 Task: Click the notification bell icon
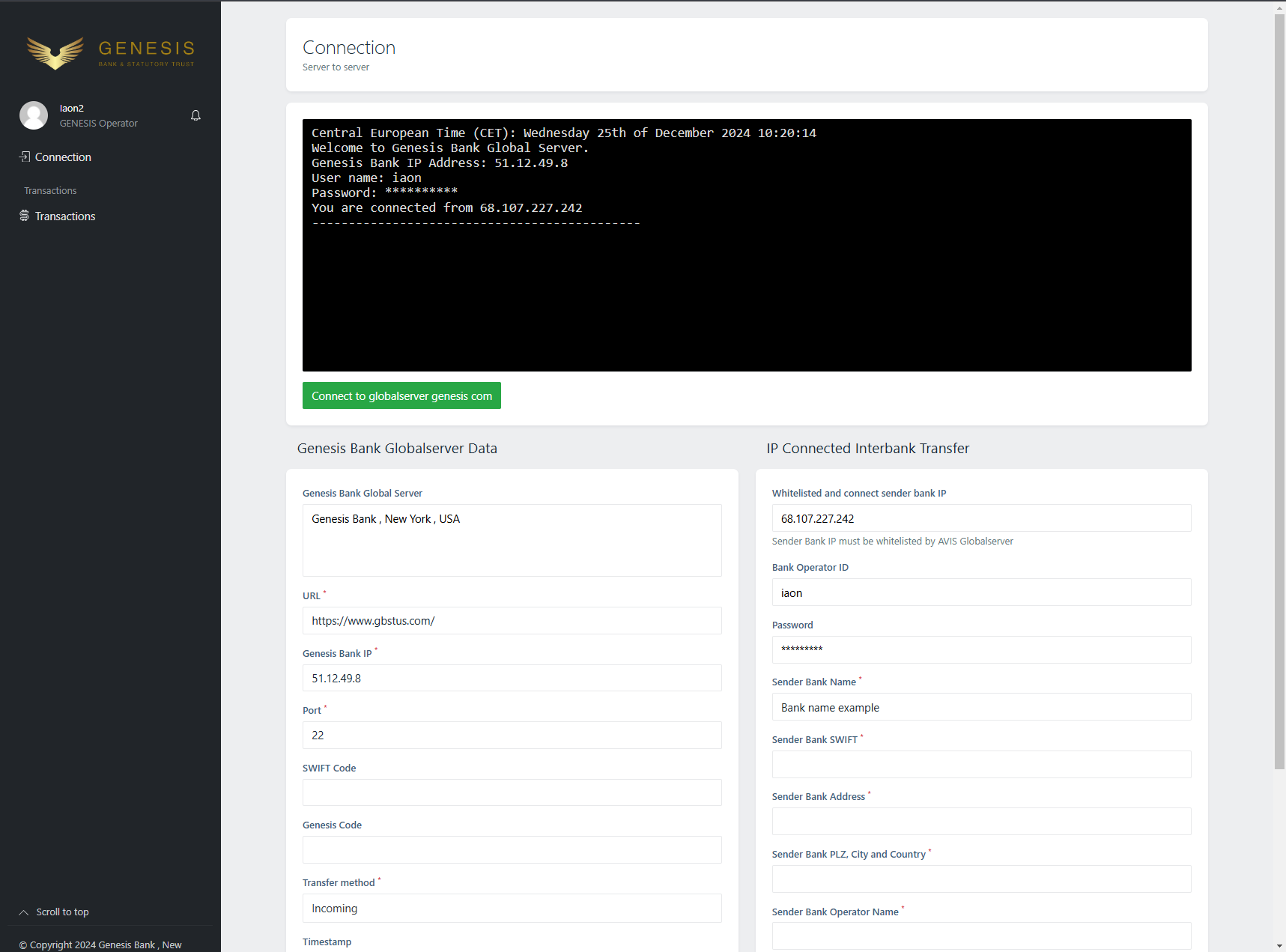pos(195,115)
